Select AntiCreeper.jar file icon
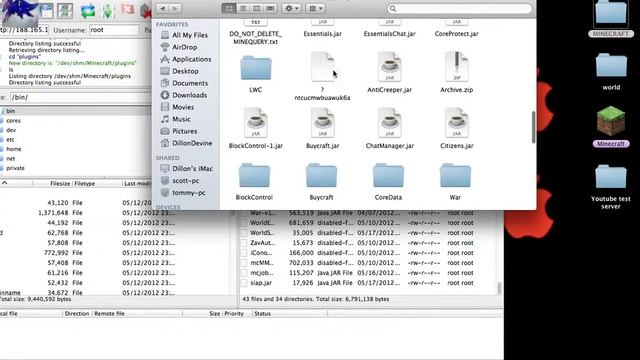The width and height of the screenshot is (640, 360). (389, 67)
